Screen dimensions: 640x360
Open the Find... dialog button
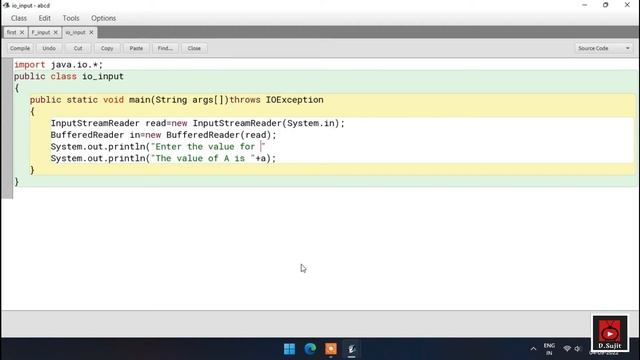[165, 48]
